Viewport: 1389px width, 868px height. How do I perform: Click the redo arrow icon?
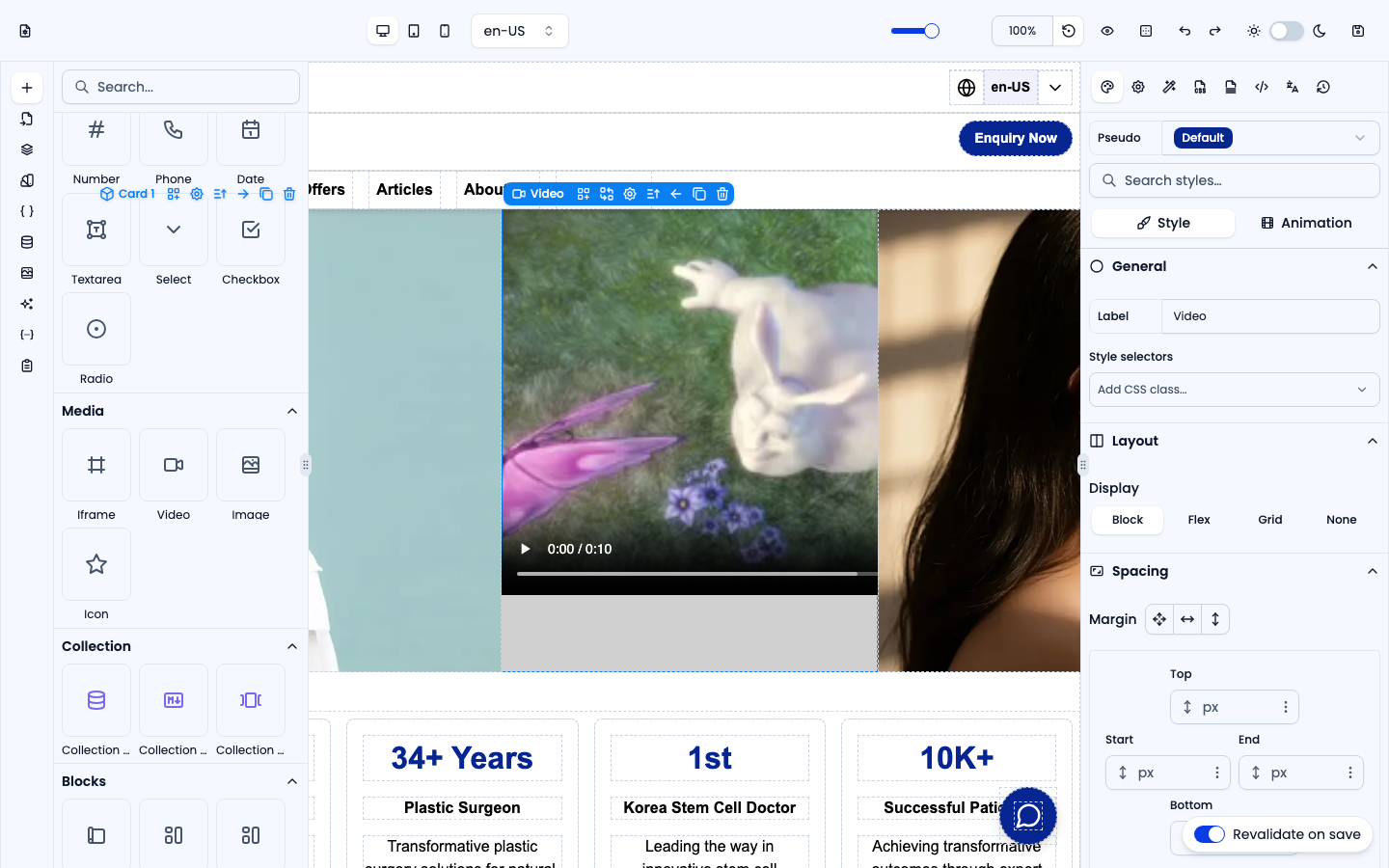point(1215,31)
